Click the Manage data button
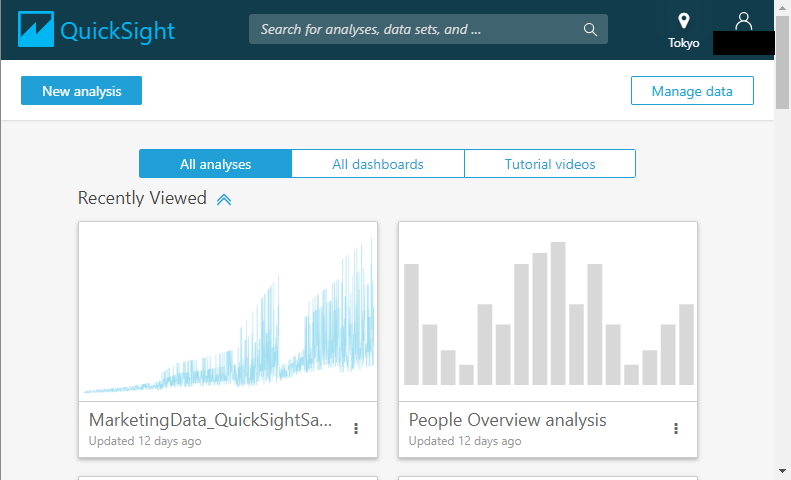791x480 pixels. (x=692, y=91)
